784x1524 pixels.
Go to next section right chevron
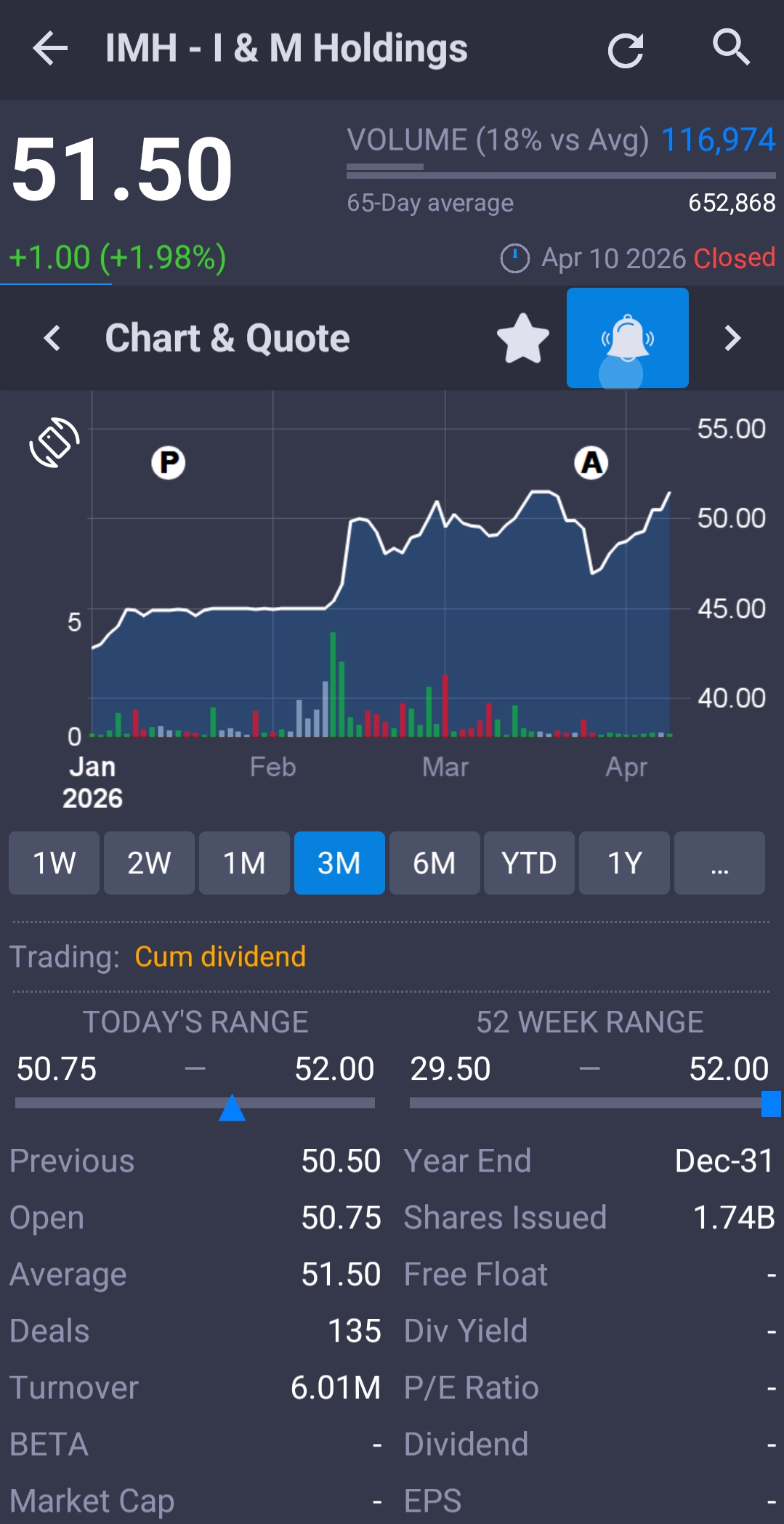(x=732, y=339)
